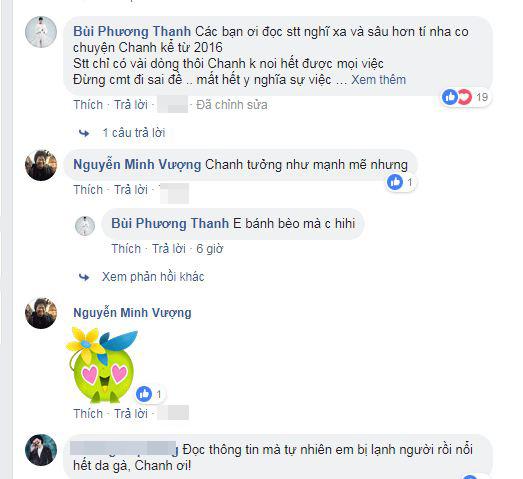Open 'Đã chỉnh sửa' edit history
Image resolution: width=523 pixels, height=479 pixels.
click(x=232, y=105)
